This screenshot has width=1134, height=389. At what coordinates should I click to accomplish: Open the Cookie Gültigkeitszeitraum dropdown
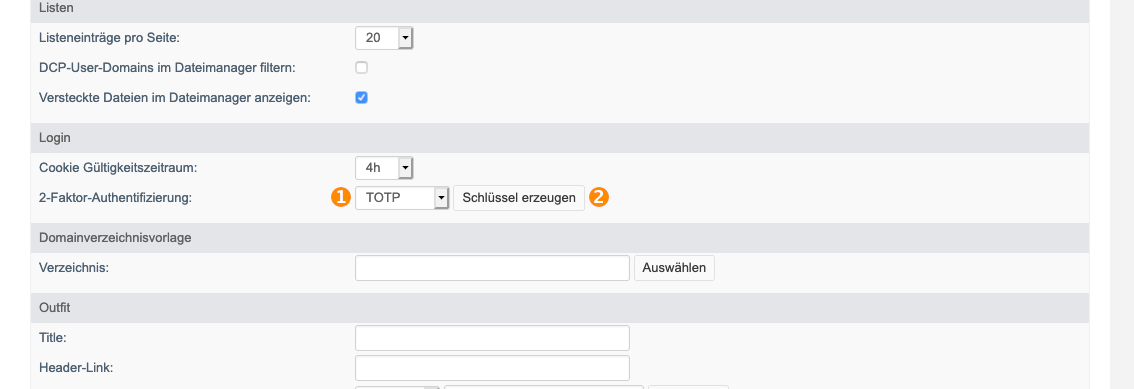tap(384, 168)
